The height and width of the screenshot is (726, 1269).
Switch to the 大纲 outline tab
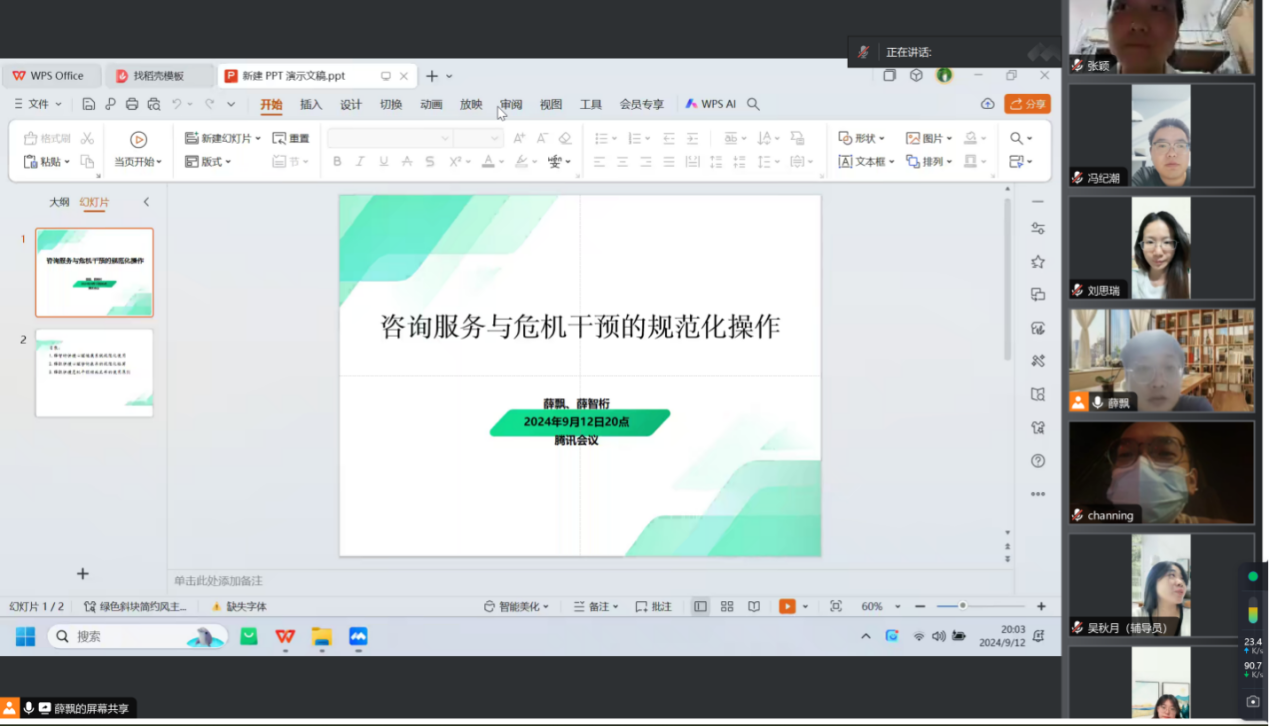[x=60, y=202]
